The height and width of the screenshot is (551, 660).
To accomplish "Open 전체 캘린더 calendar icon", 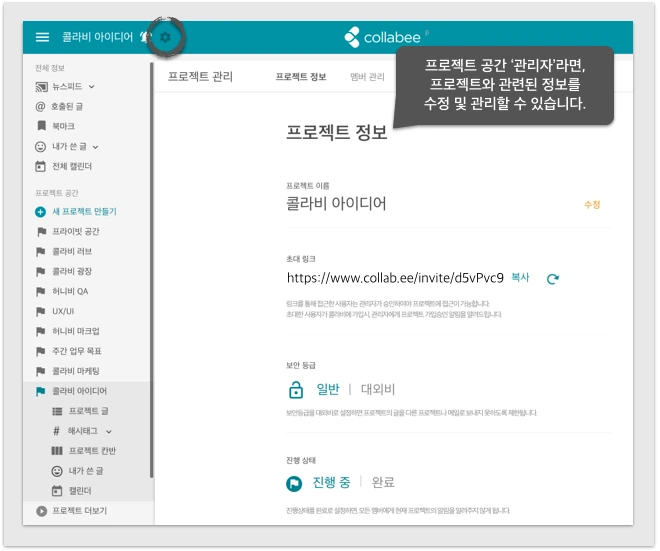I will 40,166.
